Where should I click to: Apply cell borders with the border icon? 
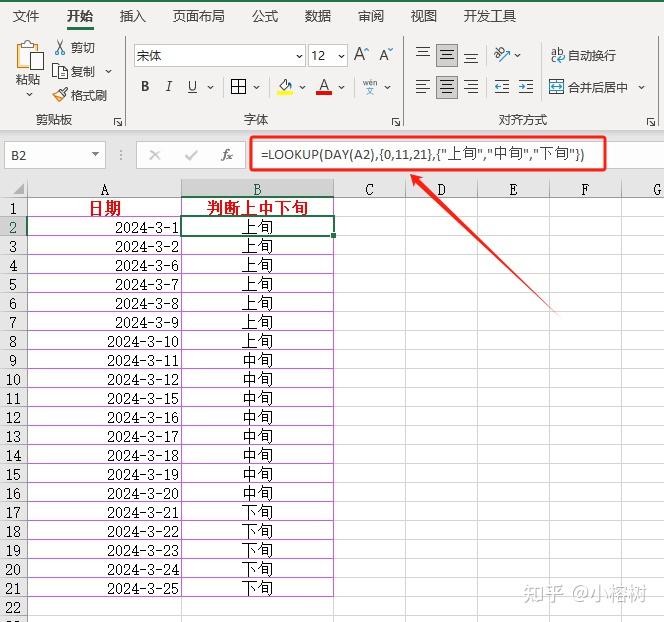pos(238,87)
